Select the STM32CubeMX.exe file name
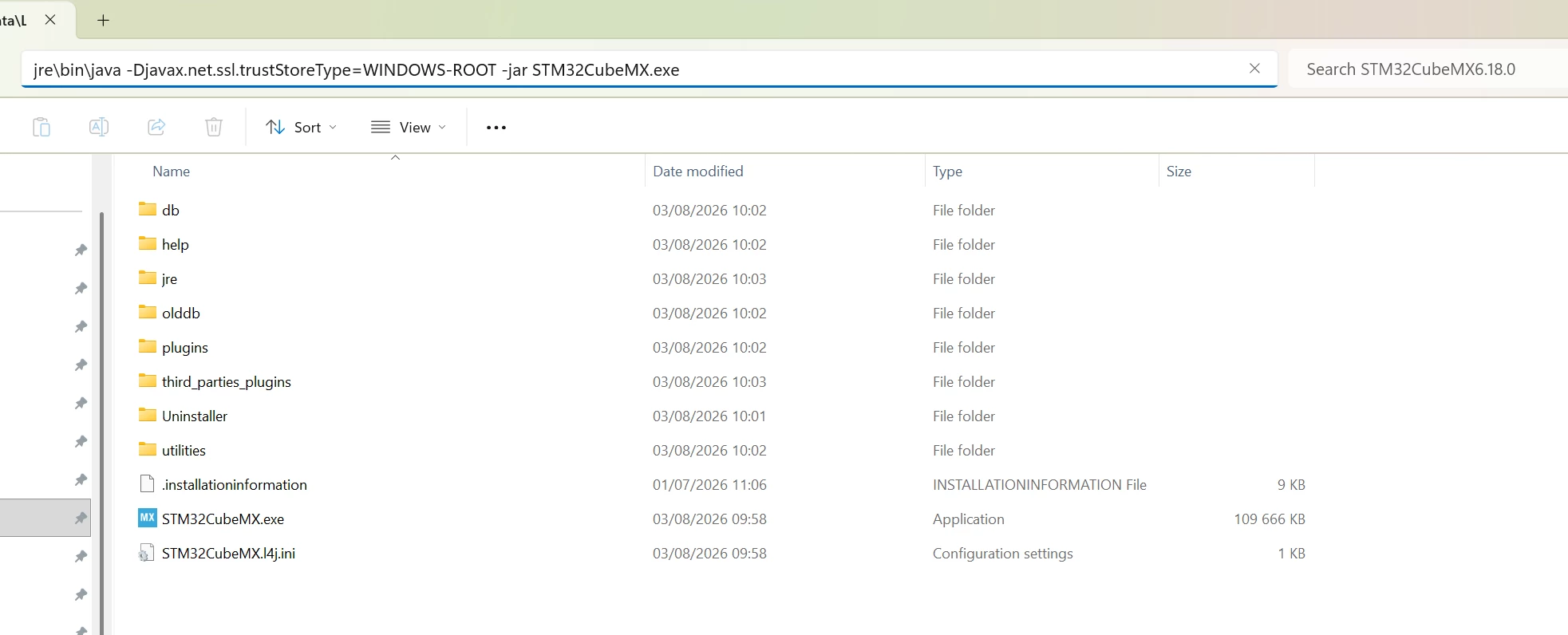1568x635 pixels. coord(223,519)
